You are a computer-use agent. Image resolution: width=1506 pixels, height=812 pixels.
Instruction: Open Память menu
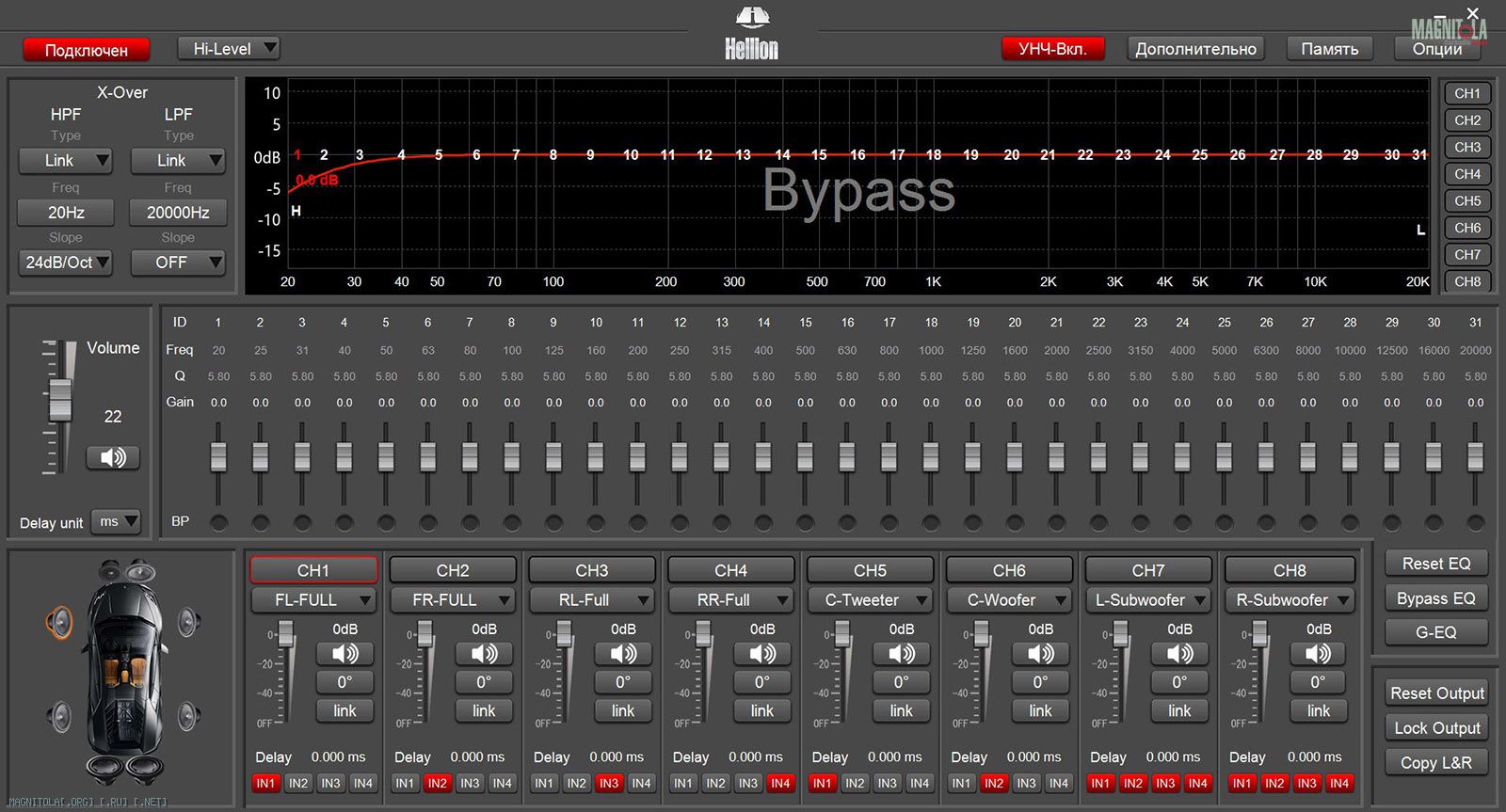tap(1330, 49)
